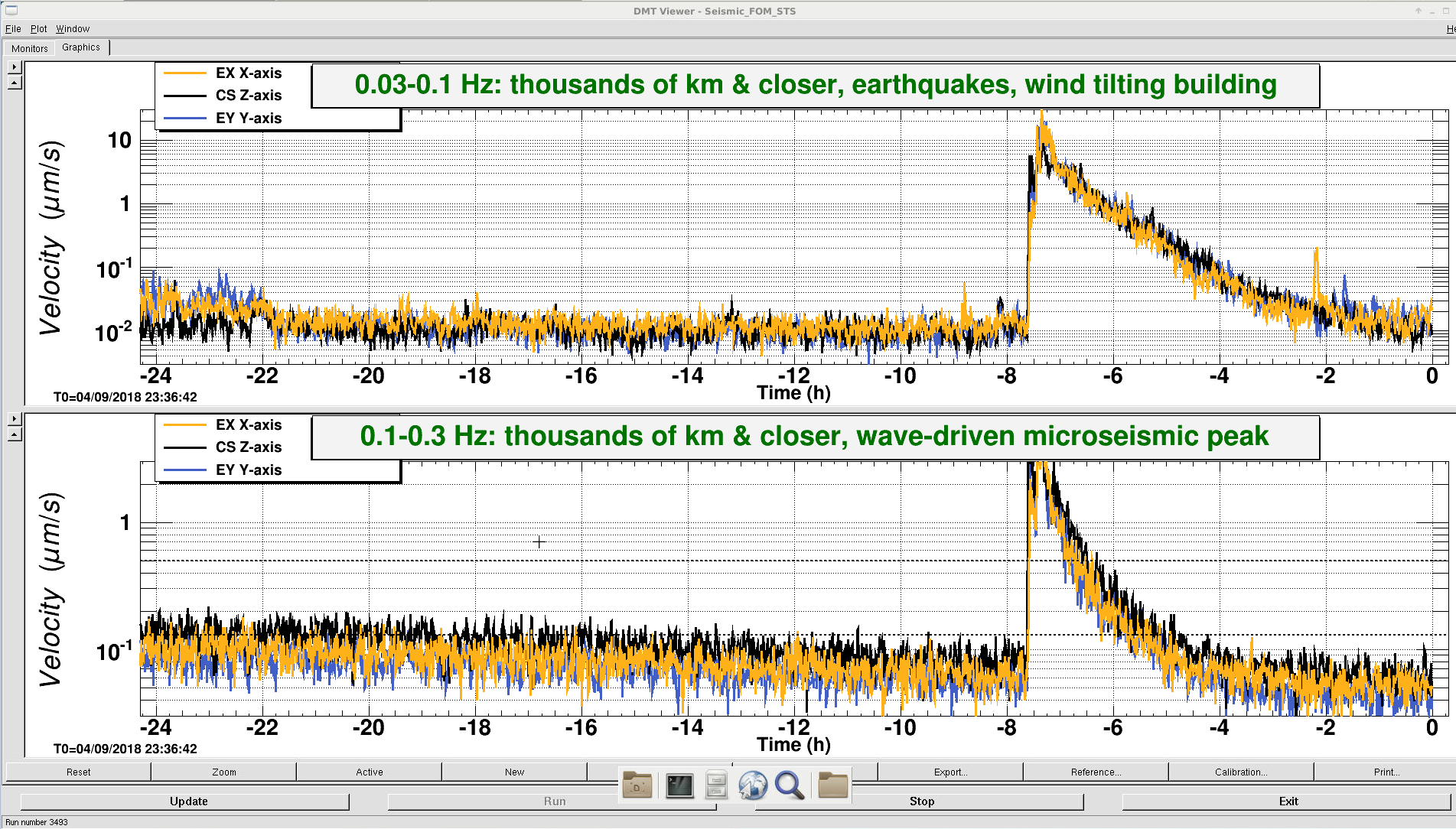Click the New button
The width and height of the screenshot is (1456, 829).
(x=514, y=772)
